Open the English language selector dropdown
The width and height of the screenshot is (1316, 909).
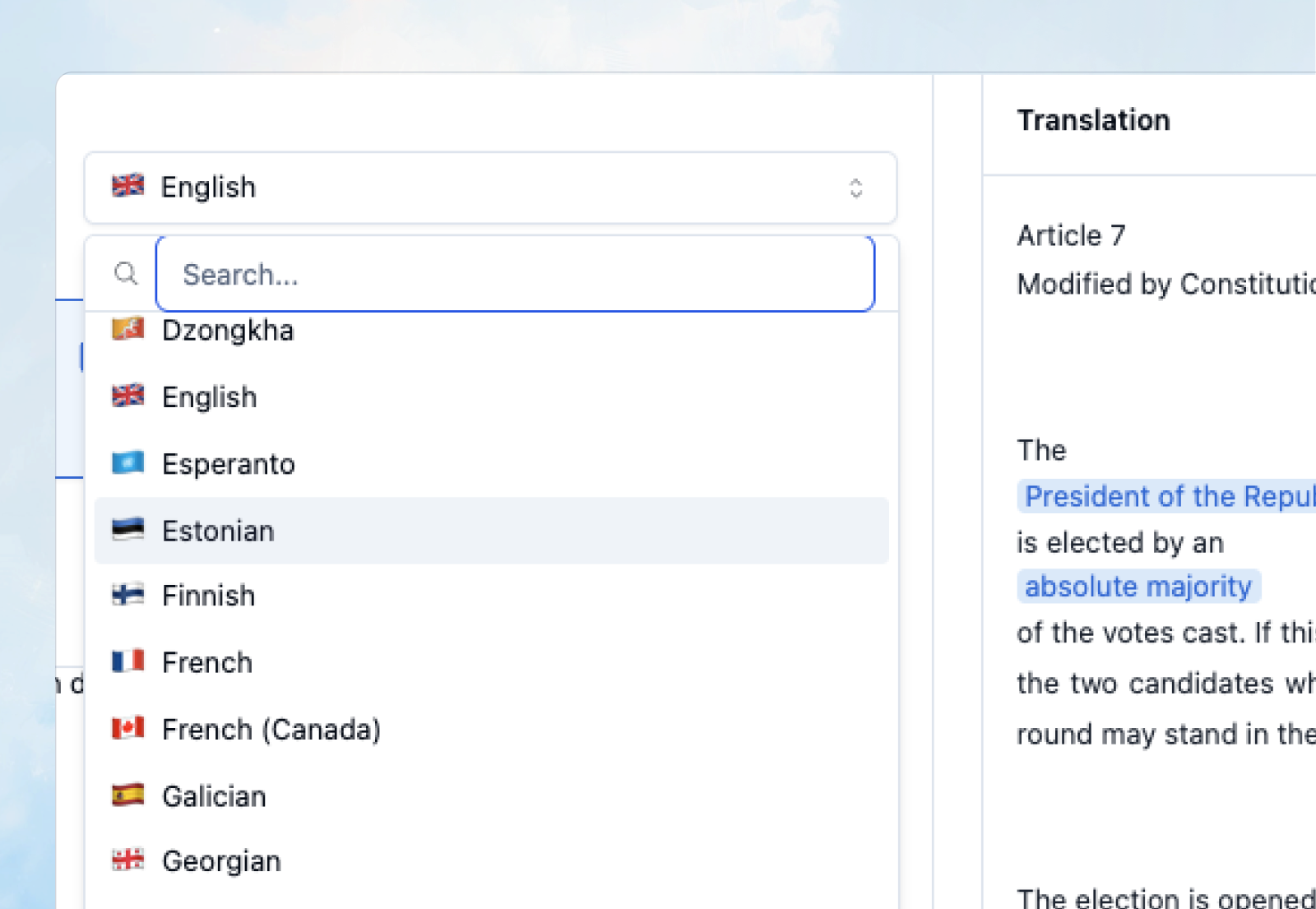point(490,188)
